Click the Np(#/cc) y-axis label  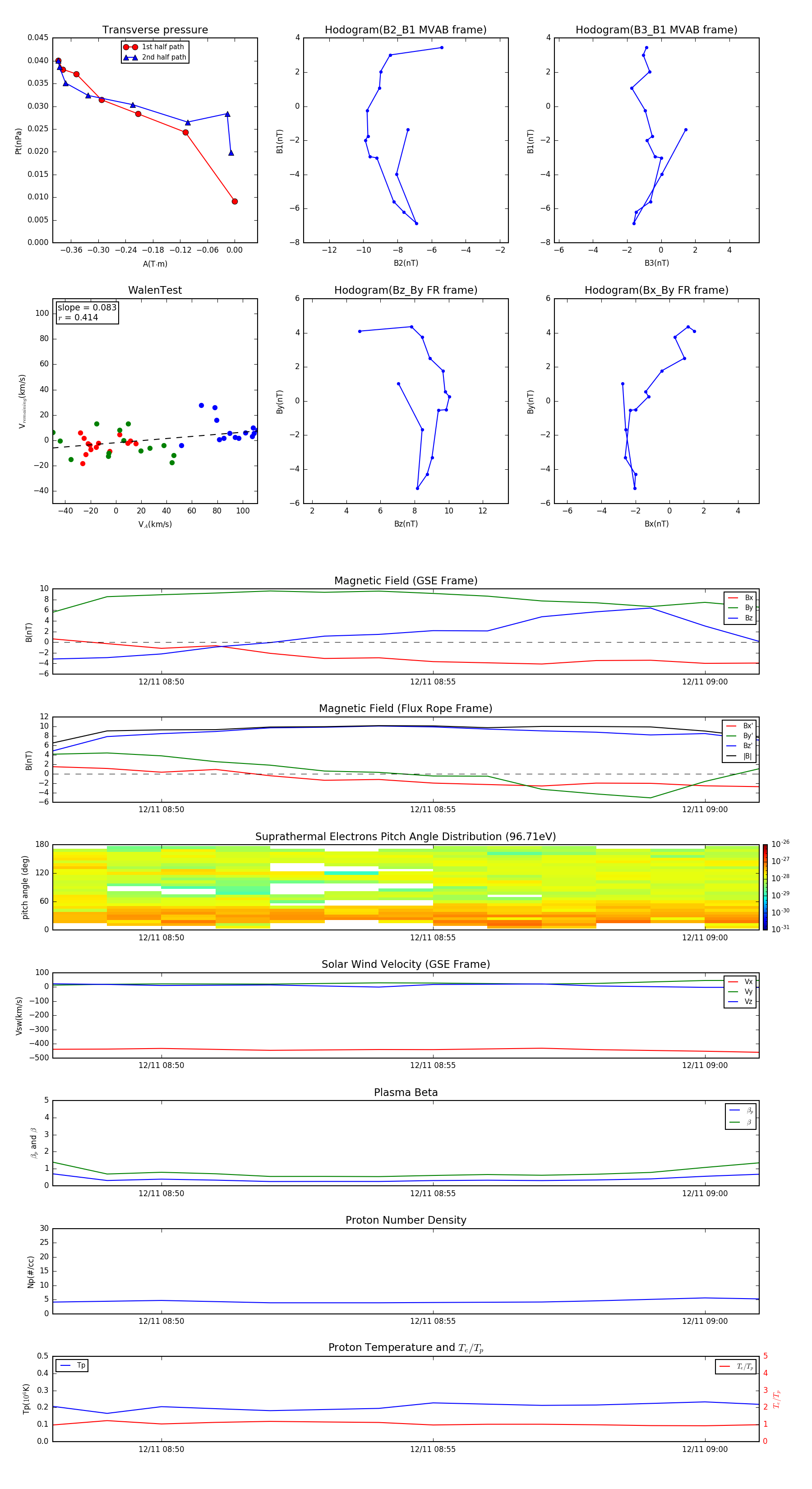pyautogui.click(x=31, y=1272)
